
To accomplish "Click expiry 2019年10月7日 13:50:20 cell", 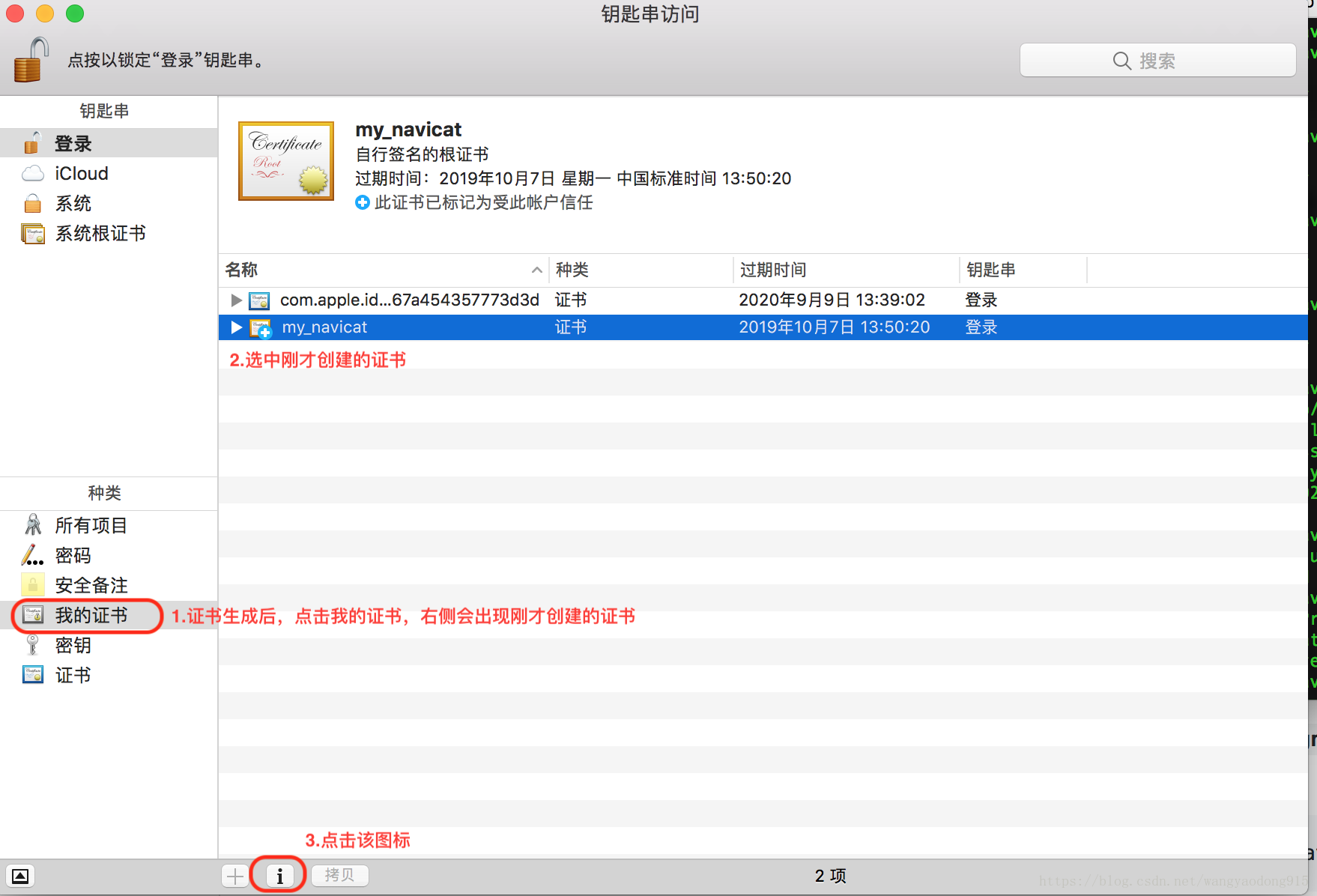I will tap(835, 327).
